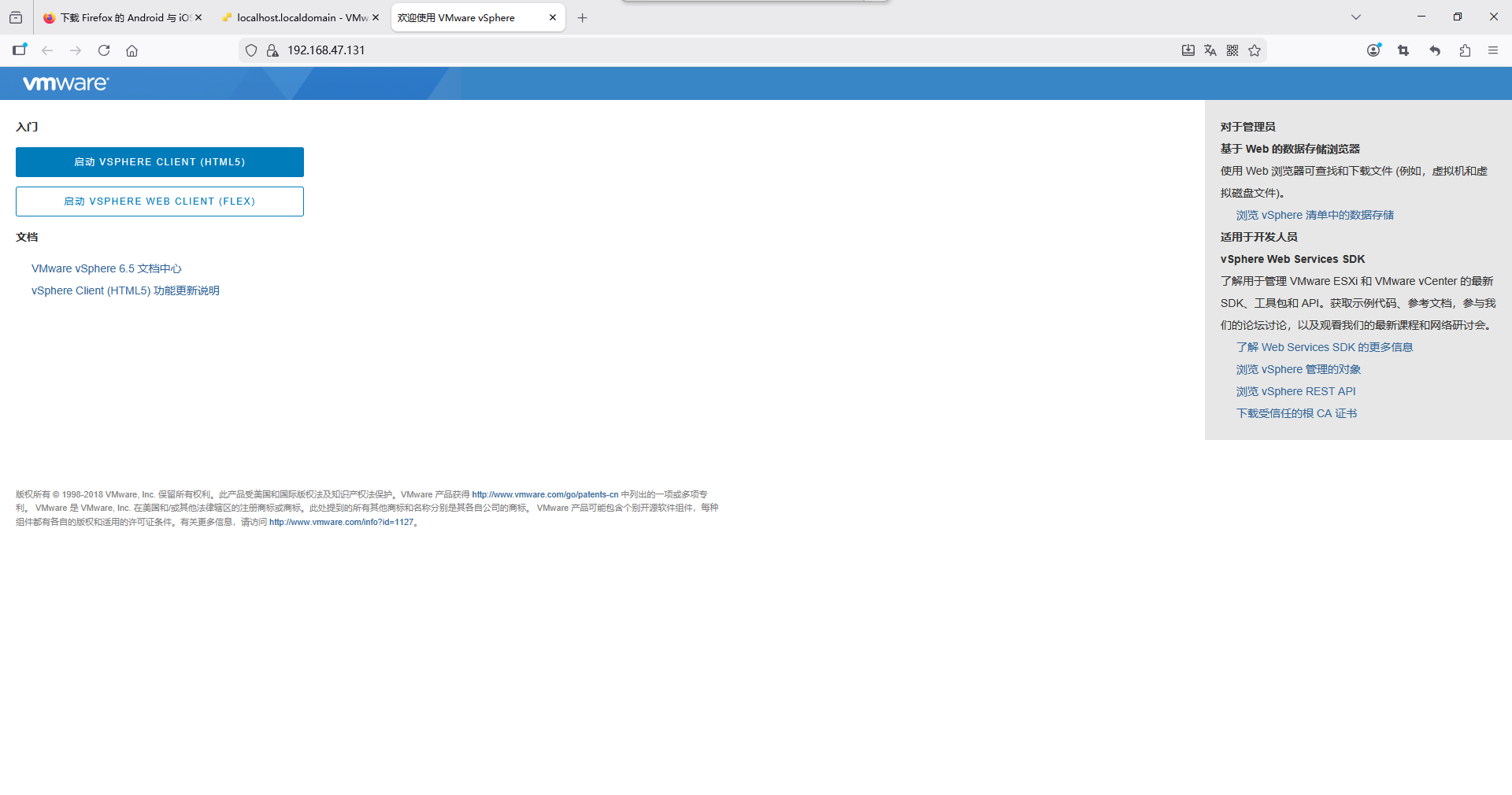Open VMware vSphere 6.5 文档中心 link
Viewport: 1512px width, 795px height.
point(106,268)
